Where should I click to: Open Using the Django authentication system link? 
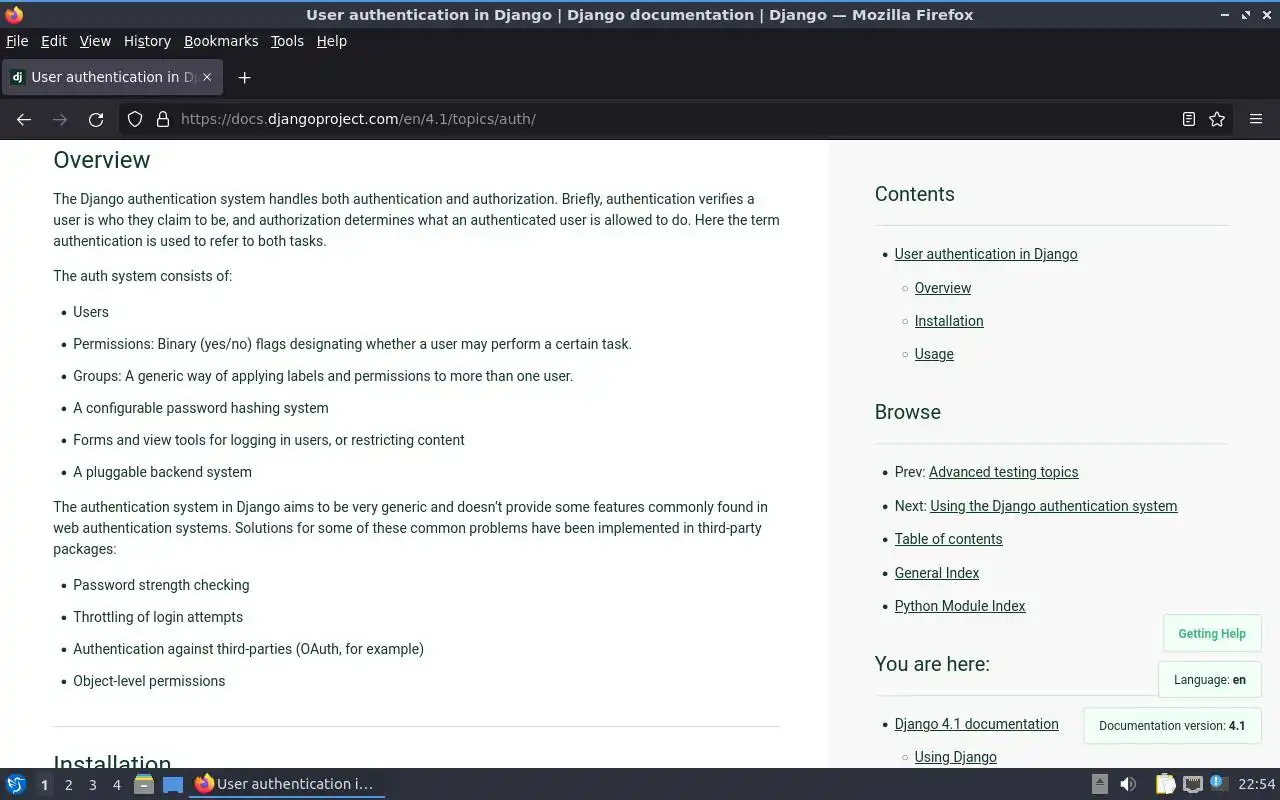[1053, 506]
